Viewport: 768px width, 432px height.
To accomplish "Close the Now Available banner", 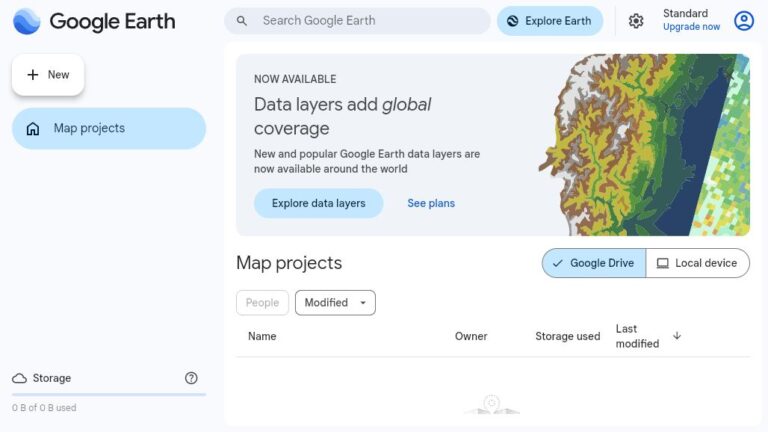I will [729, 75].
